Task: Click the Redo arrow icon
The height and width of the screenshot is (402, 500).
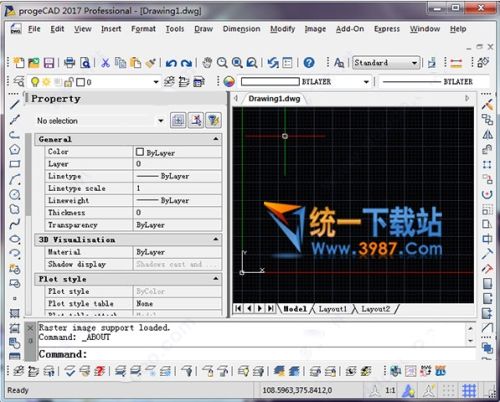Action: coord(186,63)
